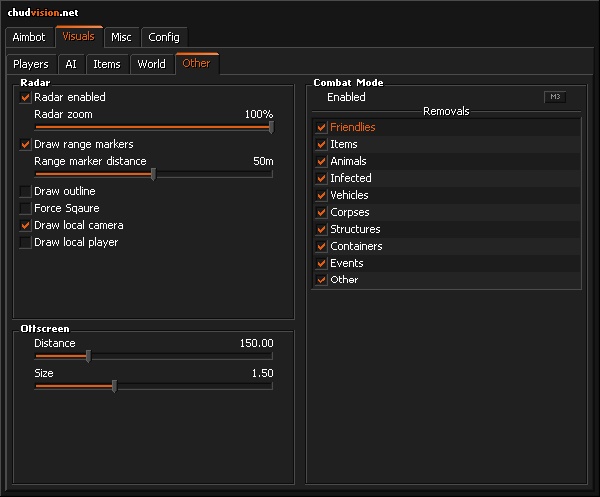Click the Radar zoom slider handle
Image resolution: width=600 pixels, height=497 pixels.
[x=271, y=127]
